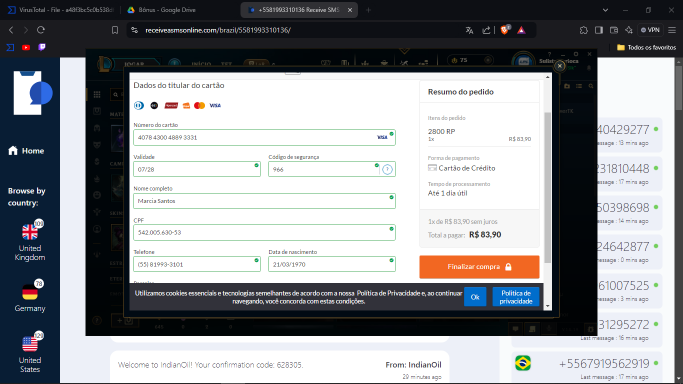Toggle the VPN button in toolbar
The width and height of the screenshot is (683, 384).
click(649, 30)
